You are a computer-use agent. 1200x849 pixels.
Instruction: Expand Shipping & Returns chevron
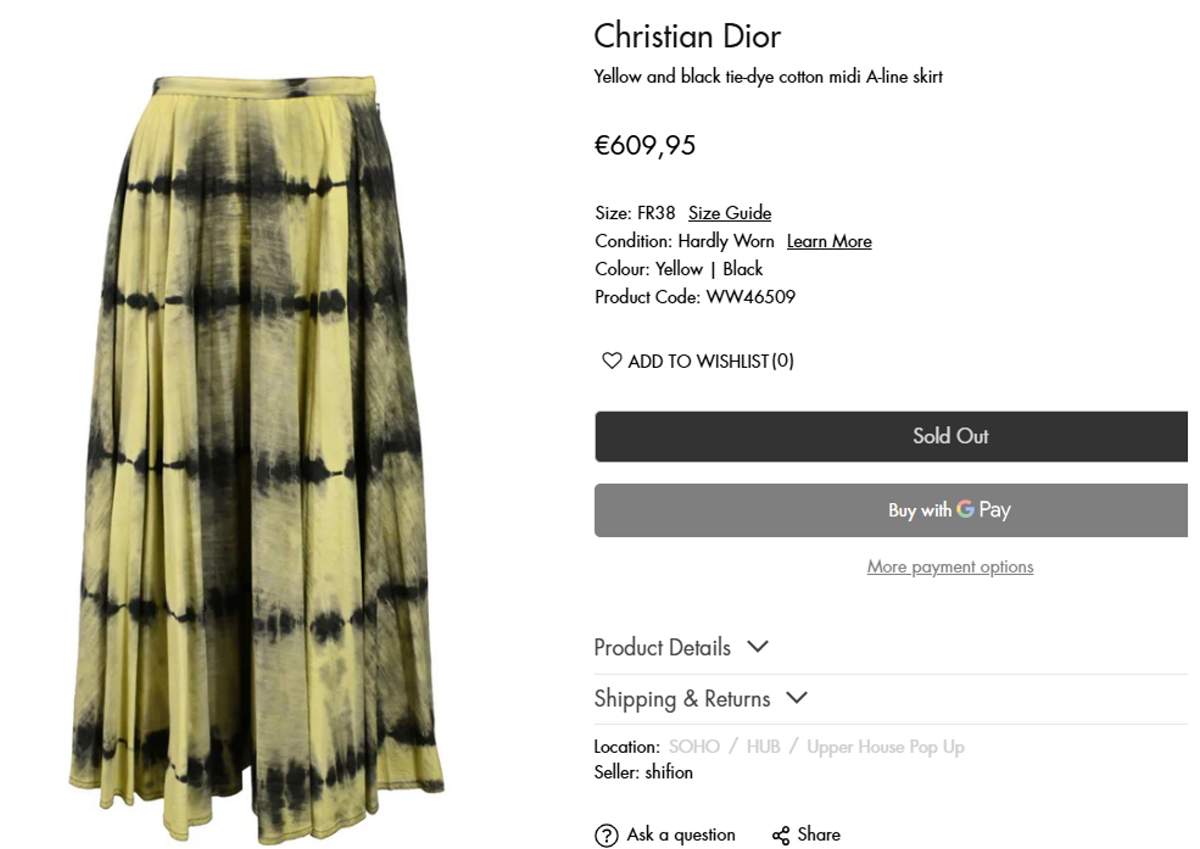click(x=797, y=697)
